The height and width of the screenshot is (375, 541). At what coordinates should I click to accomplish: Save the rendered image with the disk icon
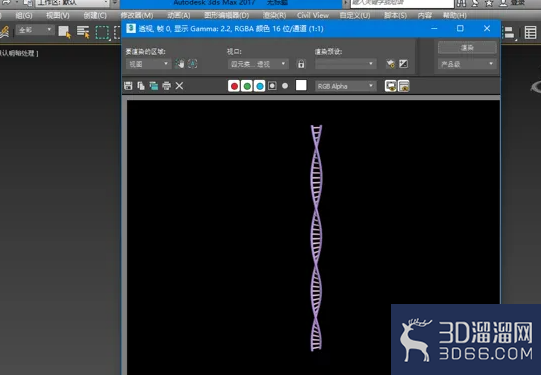(x=128, y=86)
